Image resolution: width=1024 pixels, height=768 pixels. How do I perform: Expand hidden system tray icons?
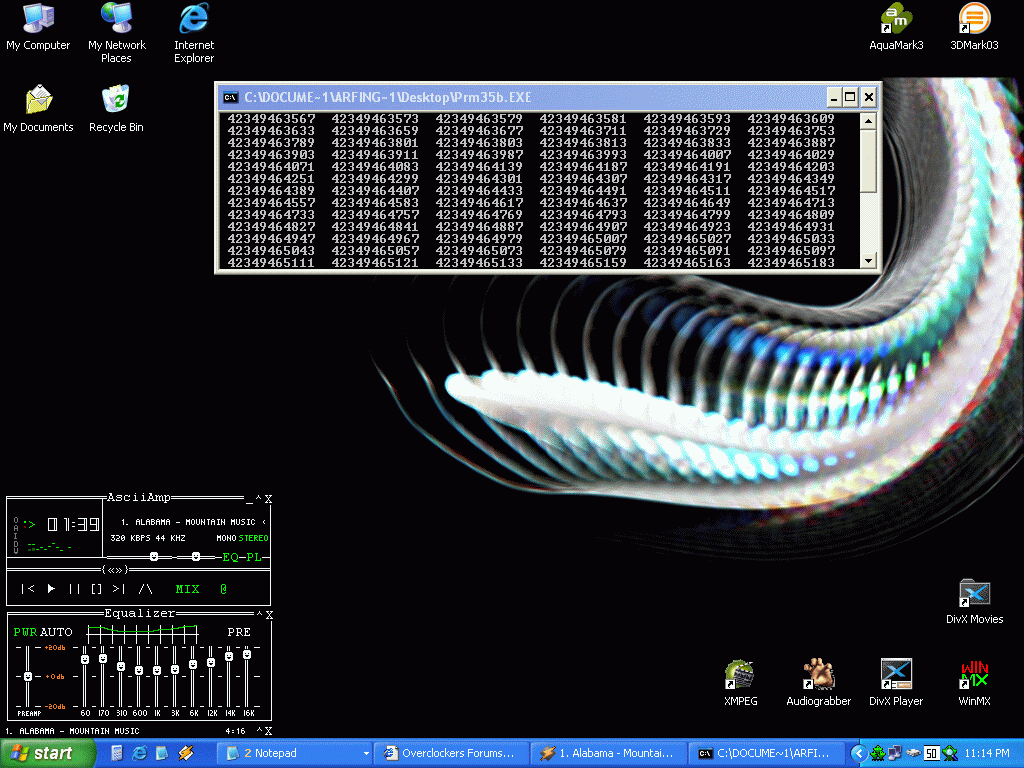coord(857,752)
